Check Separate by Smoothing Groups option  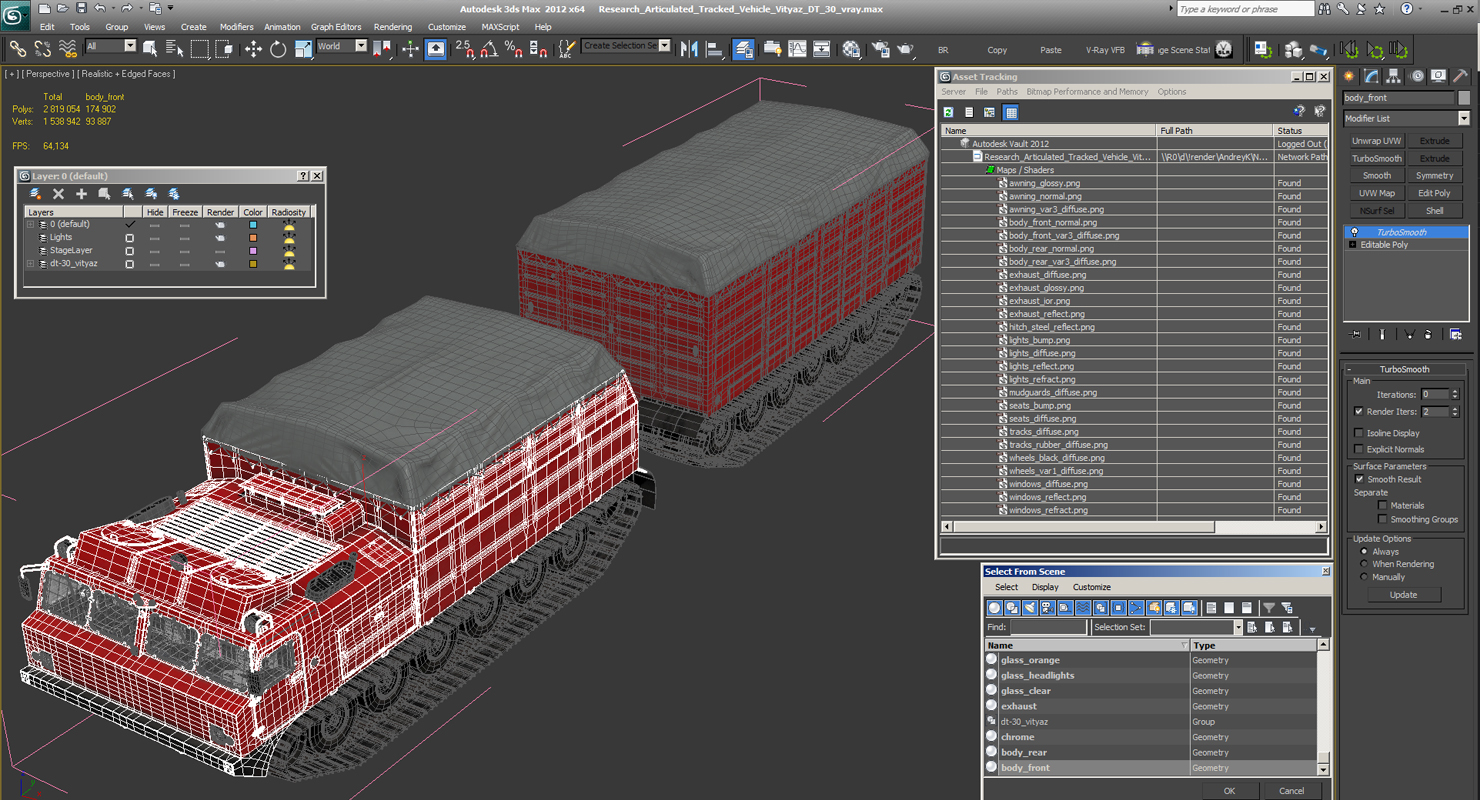pyautogui.click(x=1383, y=519)
